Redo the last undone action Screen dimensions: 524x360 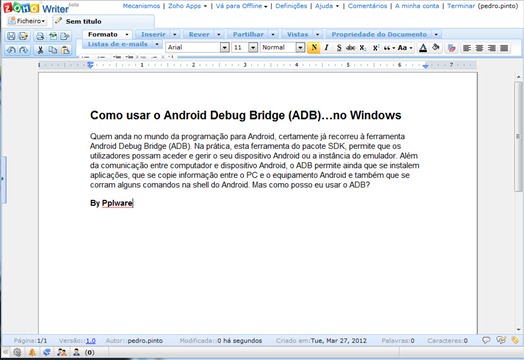click(23, 50)
